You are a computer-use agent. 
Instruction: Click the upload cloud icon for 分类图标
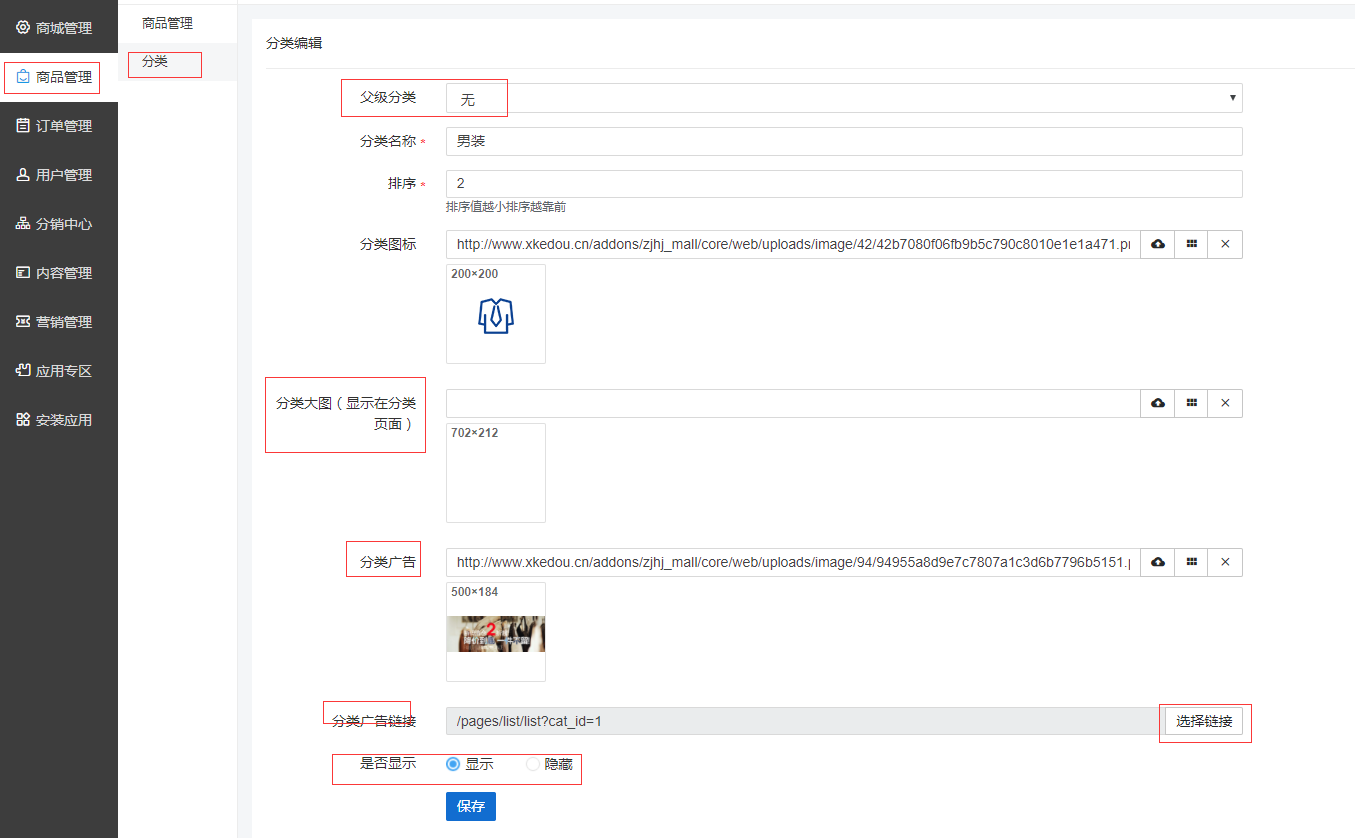1158,244
